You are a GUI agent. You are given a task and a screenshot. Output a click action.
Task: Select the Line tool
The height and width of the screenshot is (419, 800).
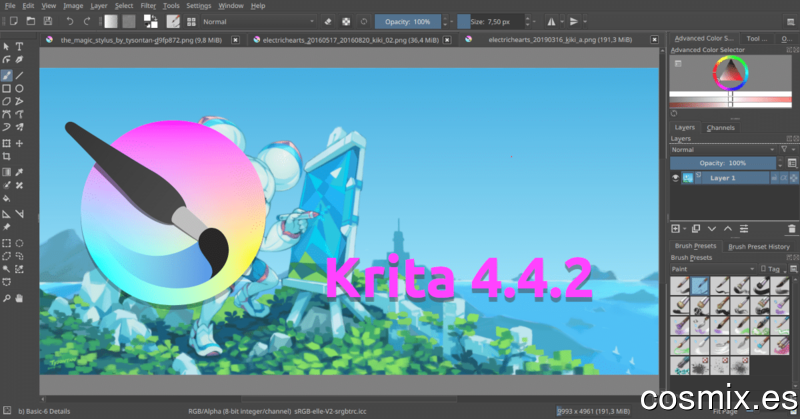coord(19,76)
